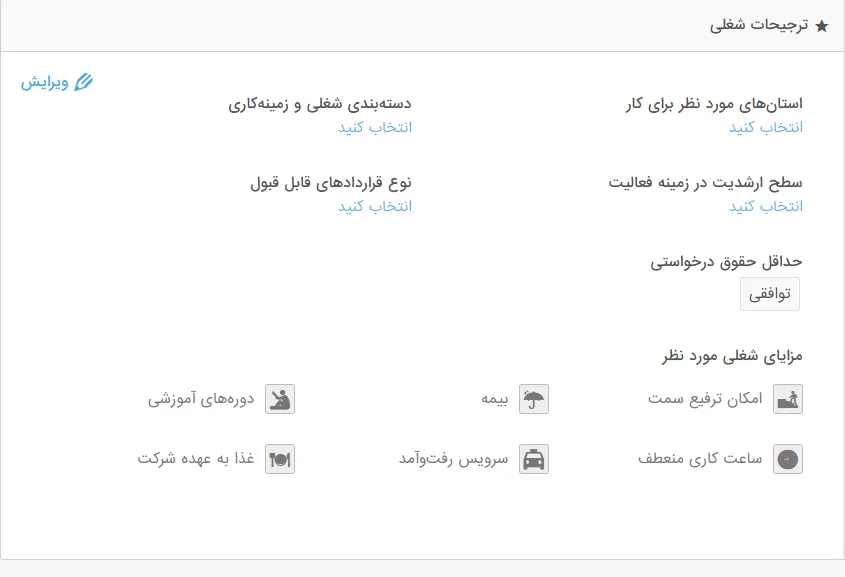The width and height of the screenshot is (845, 577).
Task: Open انتخاب کنید under دسته‌بندی شغلی و زمینه‌کاری
Action: click(374, 127)
